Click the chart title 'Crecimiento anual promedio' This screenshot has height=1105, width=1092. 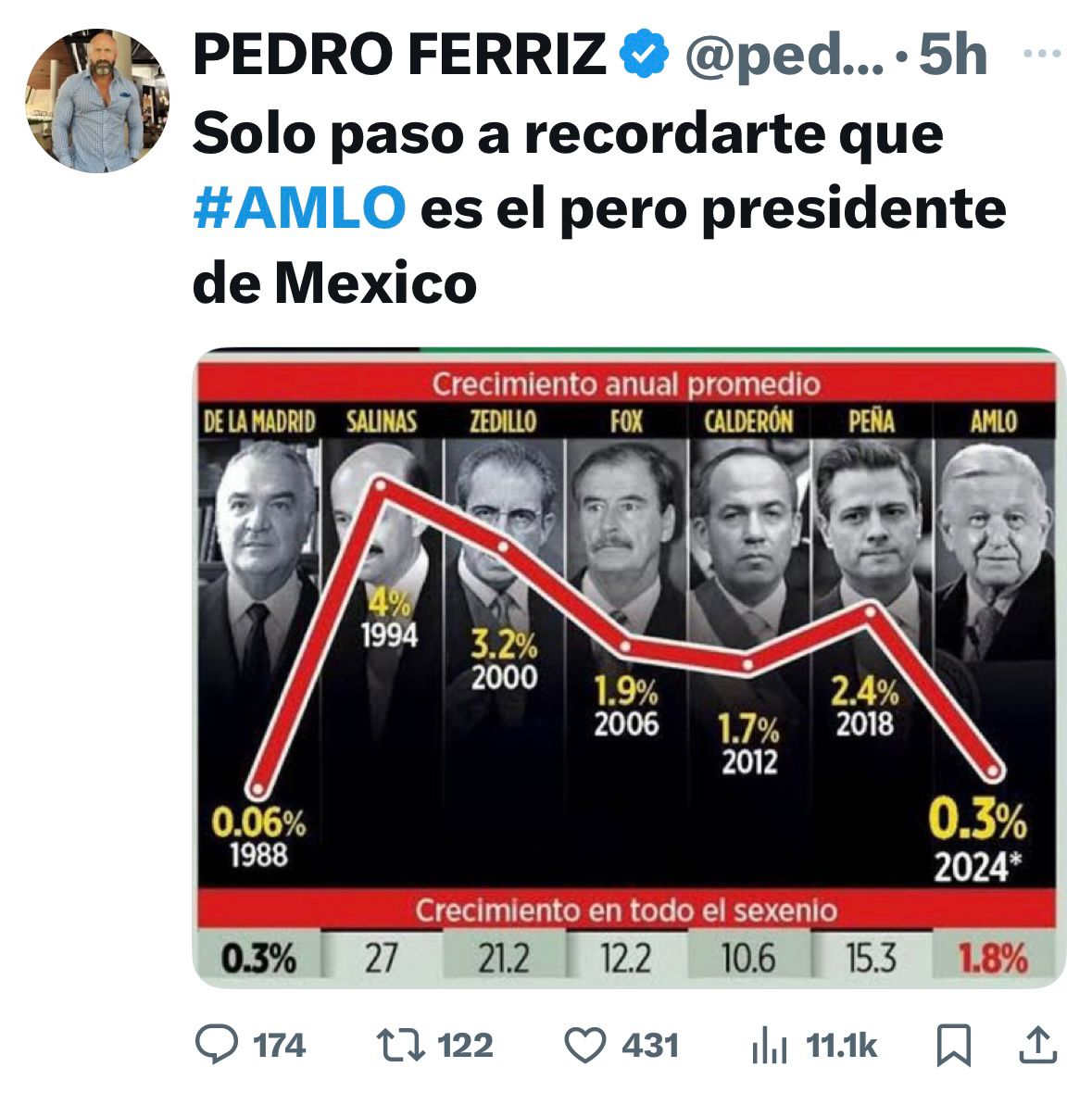(626, 383)
